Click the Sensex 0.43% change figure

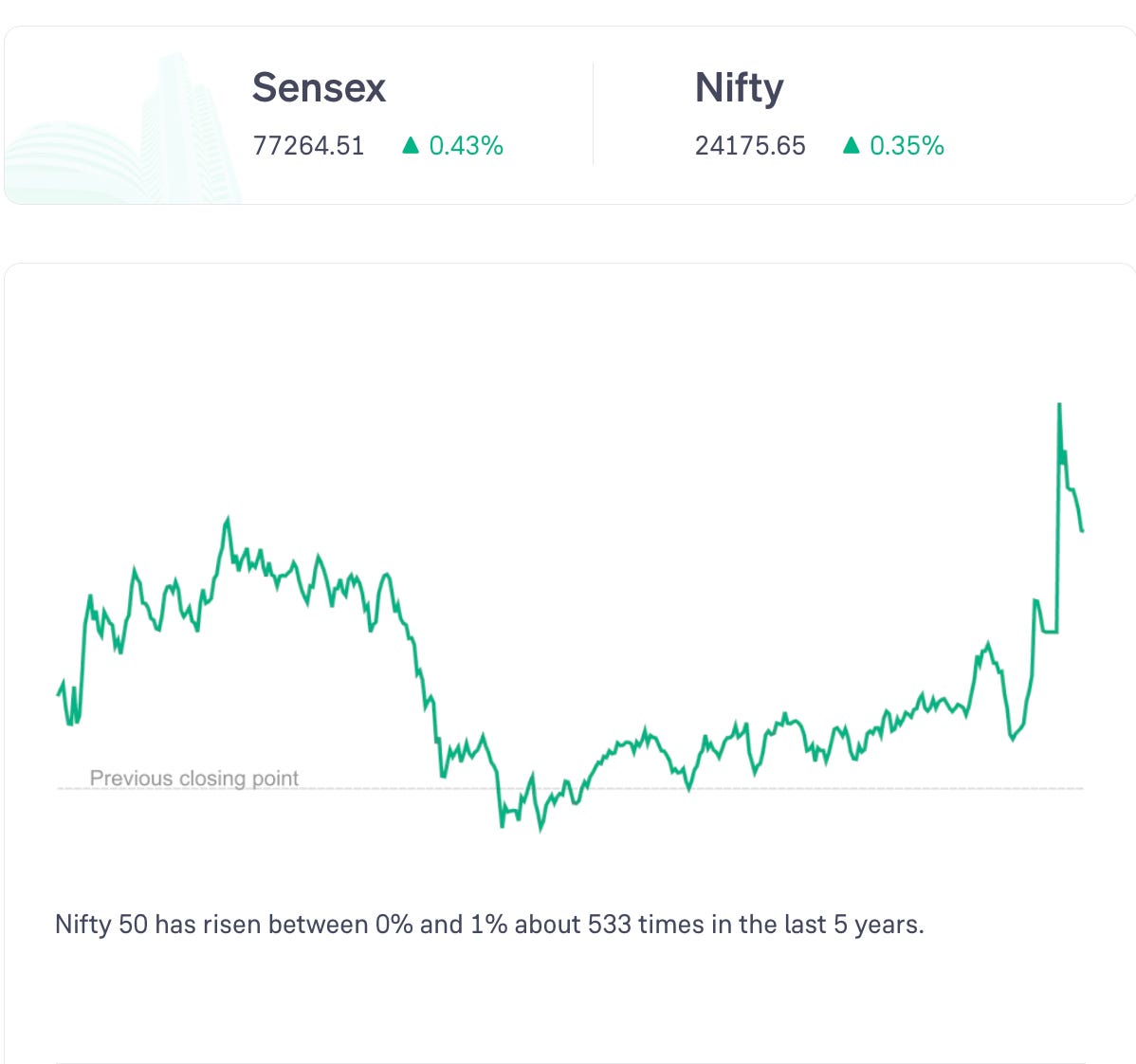coord(466,146)
